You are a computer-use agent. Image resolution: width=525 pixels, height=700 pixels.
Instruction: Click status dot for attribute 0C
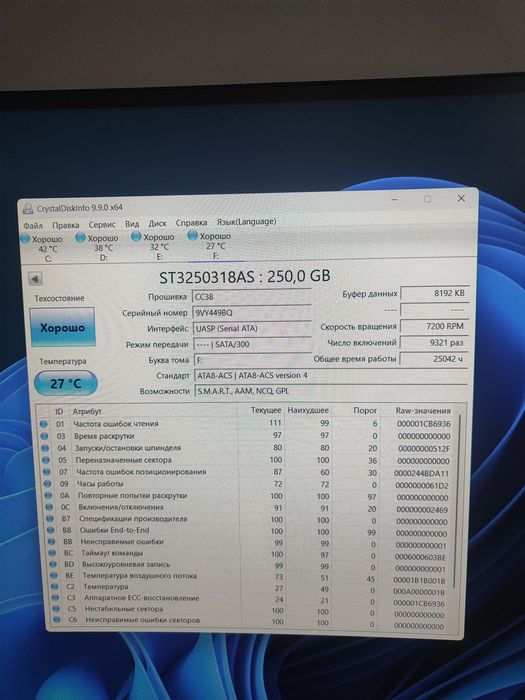(x=49, y=507)
